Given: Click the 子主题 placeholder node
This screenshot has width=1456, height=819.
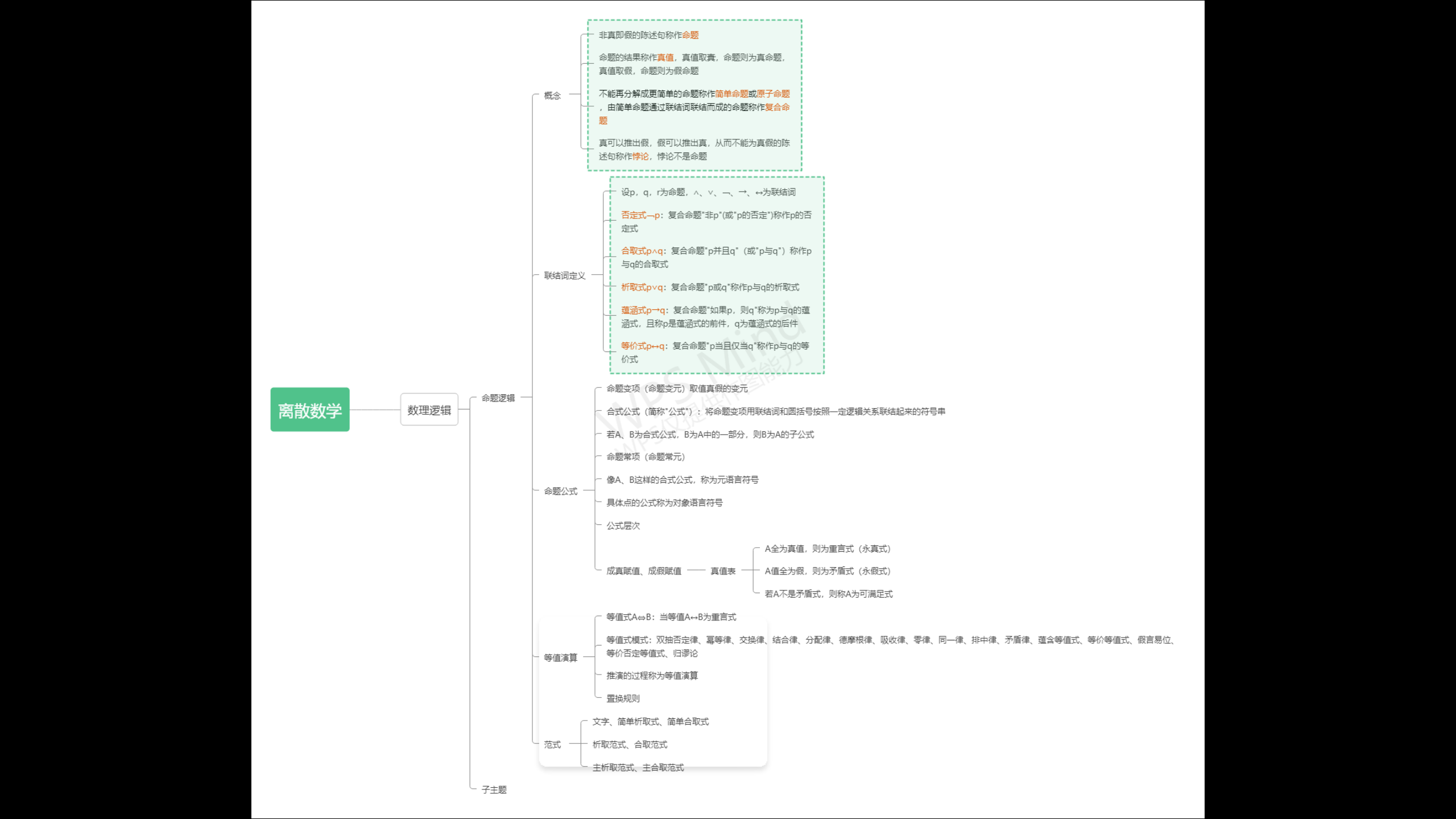Looking at the screenshot, I should tap(494, 790).
